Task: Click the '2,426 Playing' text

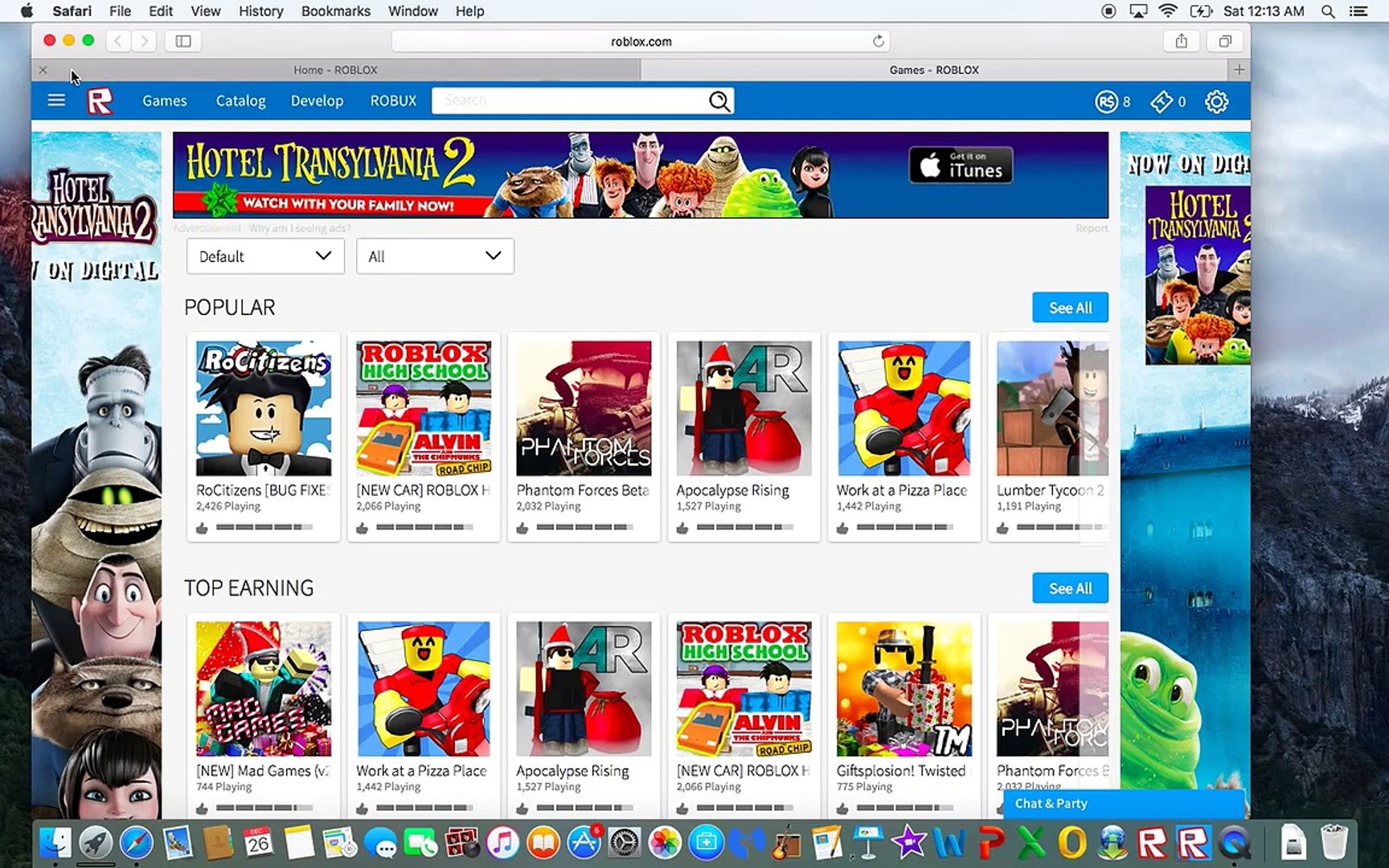Action: click(228, 506)
